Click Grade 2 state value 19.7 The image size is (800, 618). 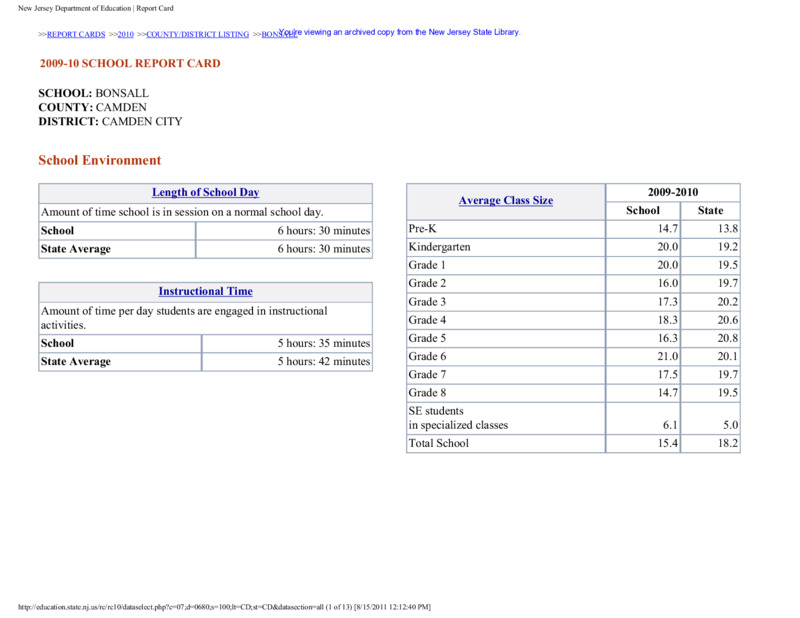click(728, 283)
